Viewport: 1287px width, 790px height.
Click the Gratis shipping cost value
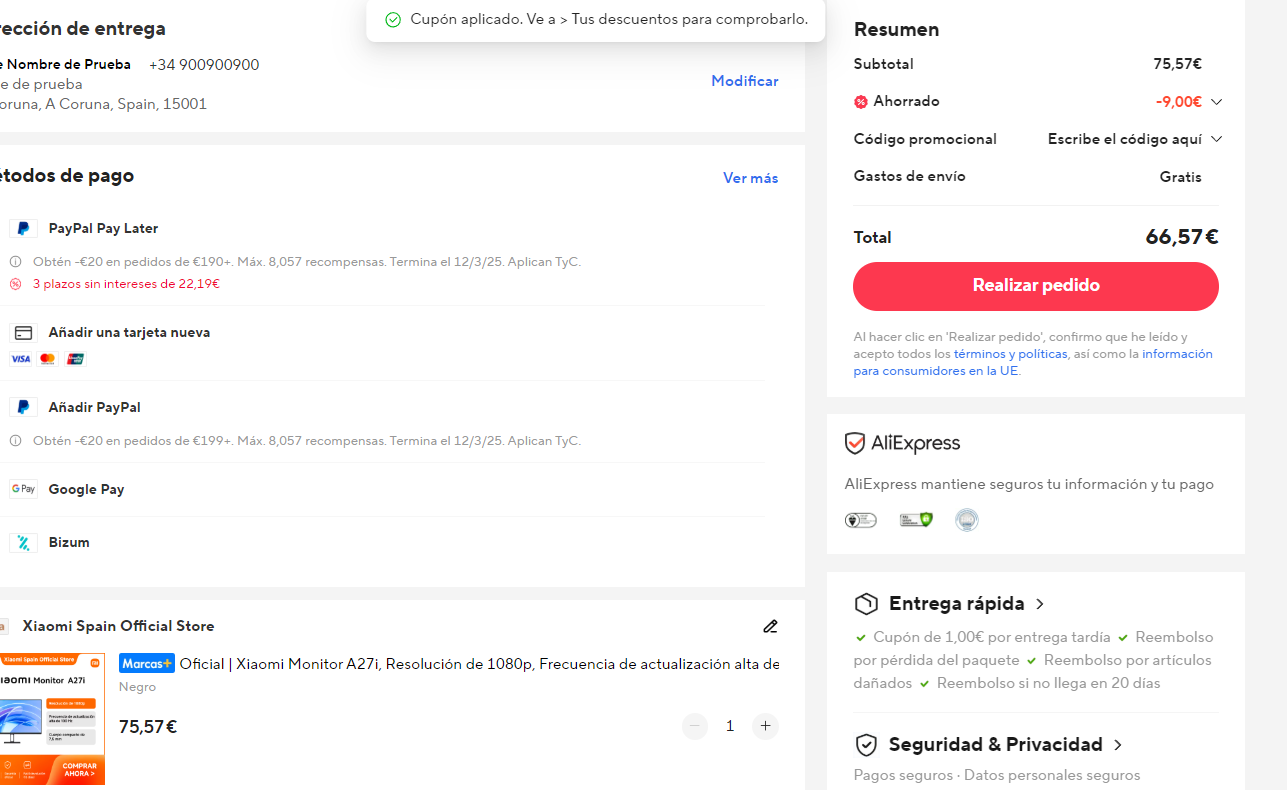1181,177
